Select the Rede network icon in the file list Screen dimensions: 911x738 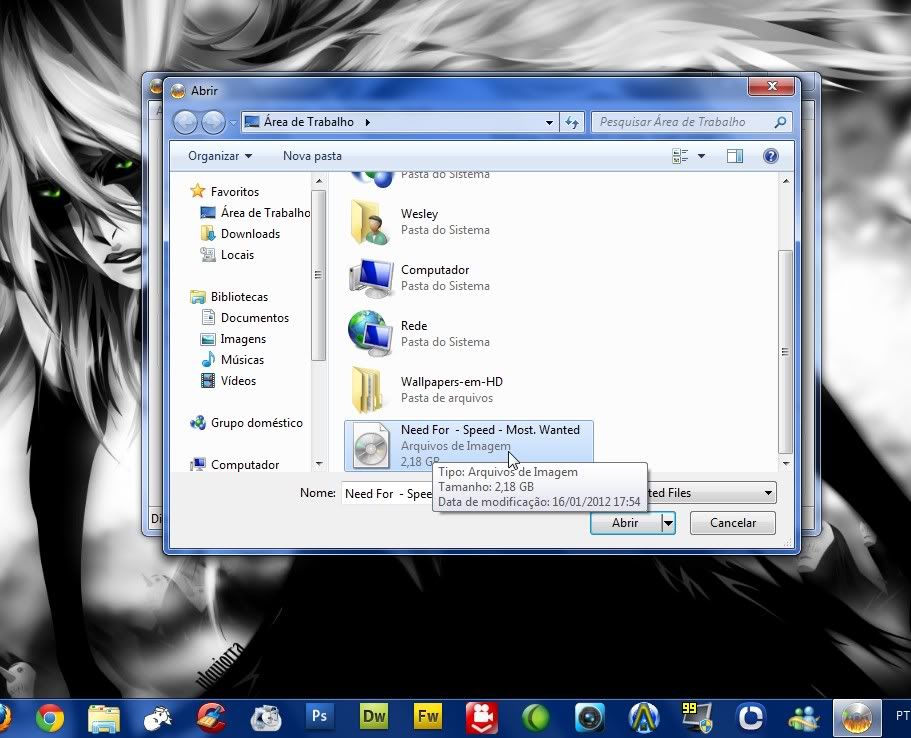(414, 333)
